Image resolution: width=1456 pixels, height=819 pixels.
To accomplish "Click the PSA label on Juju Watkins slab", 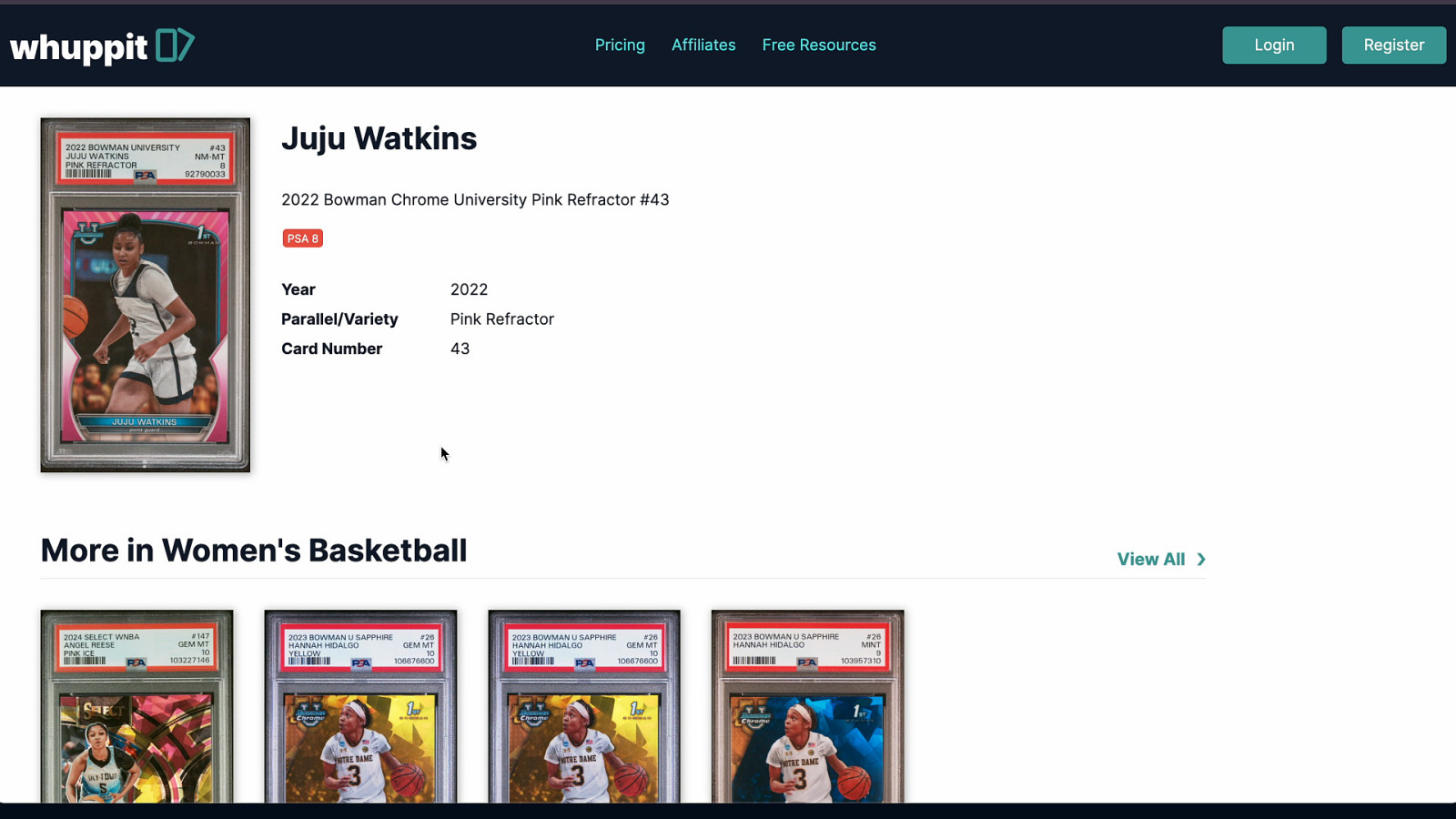I will pos(145,160).
